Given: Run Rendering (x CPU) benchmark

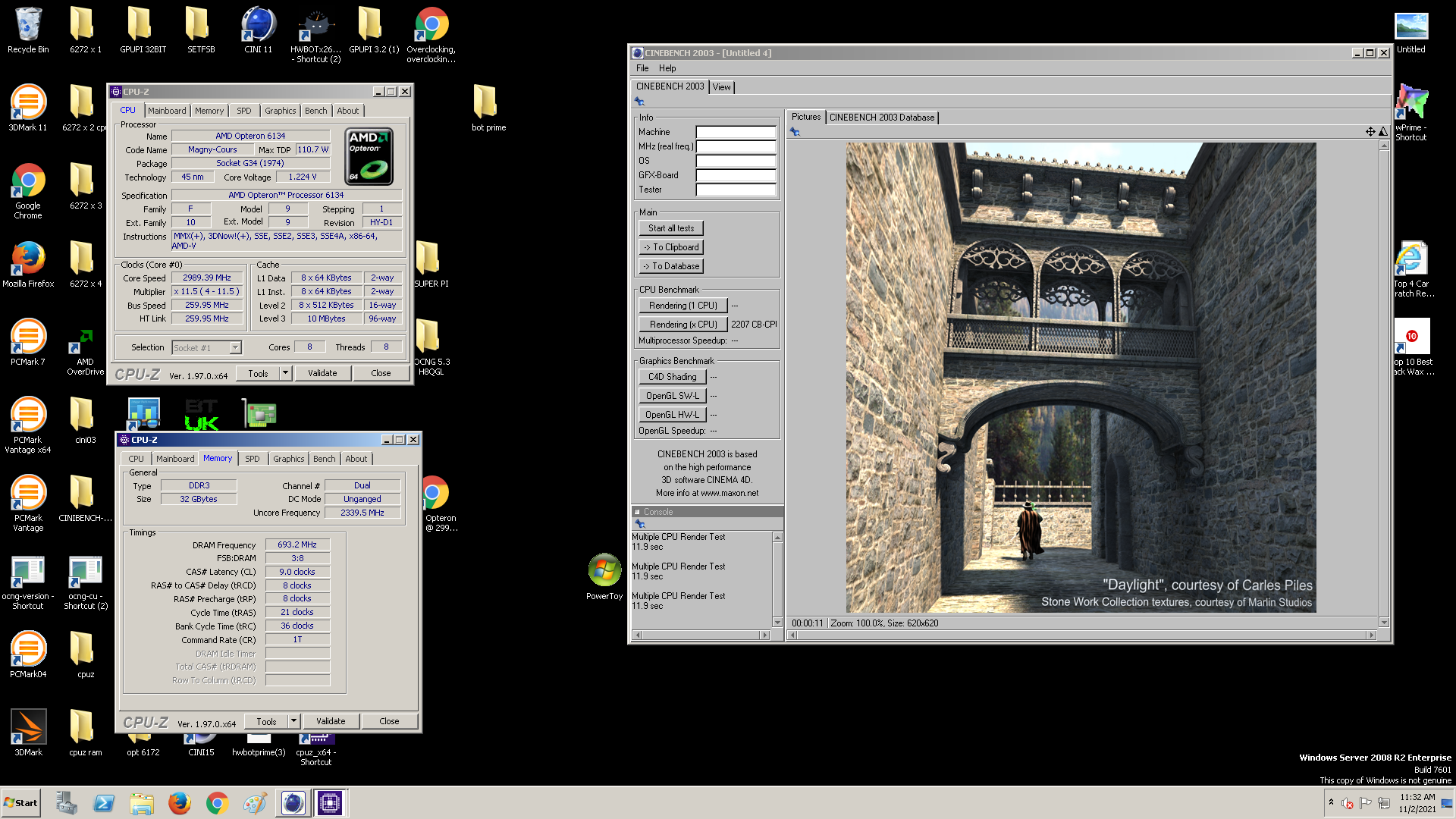Looking at the screenshot, I should [x=682, y=325].
